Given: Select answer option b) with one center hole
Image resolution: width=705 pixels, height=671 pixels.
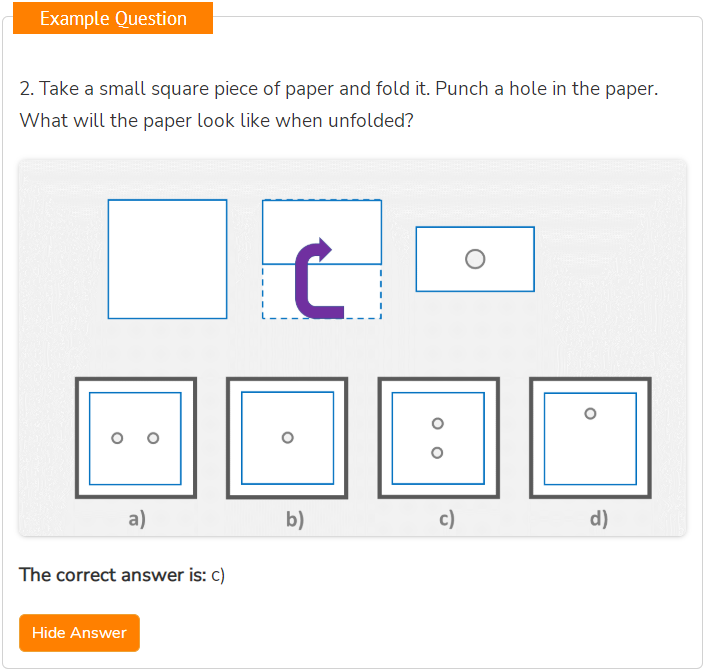Looking at the screenshot, I should pyautogui.click(x=287, y=438).
